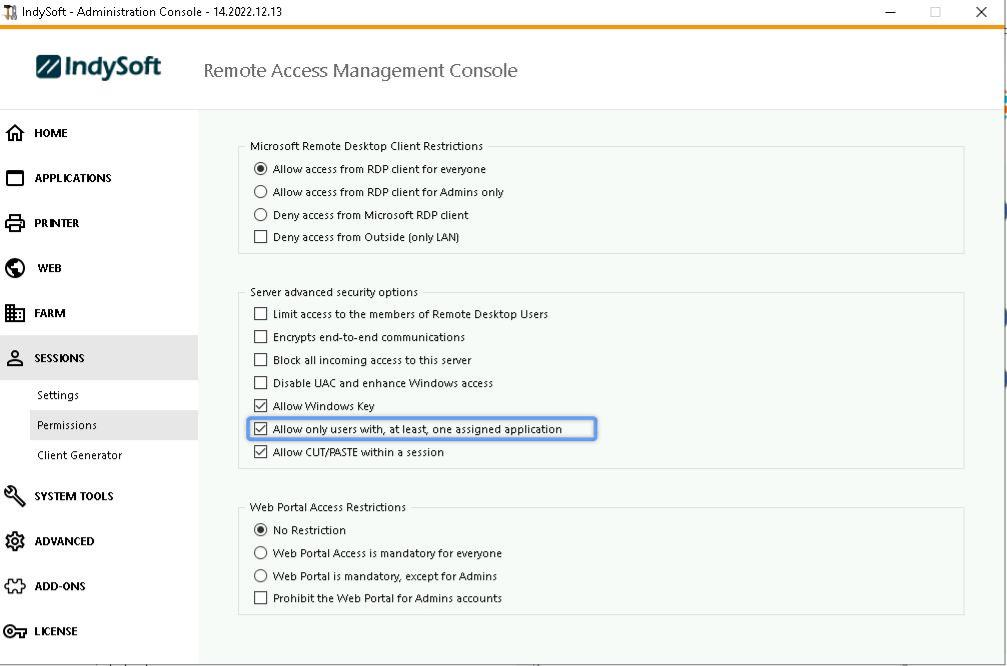Select Allow RDP client access for Admins only
The height and width of the screenshot is (666, 1007).
(260, 191)
